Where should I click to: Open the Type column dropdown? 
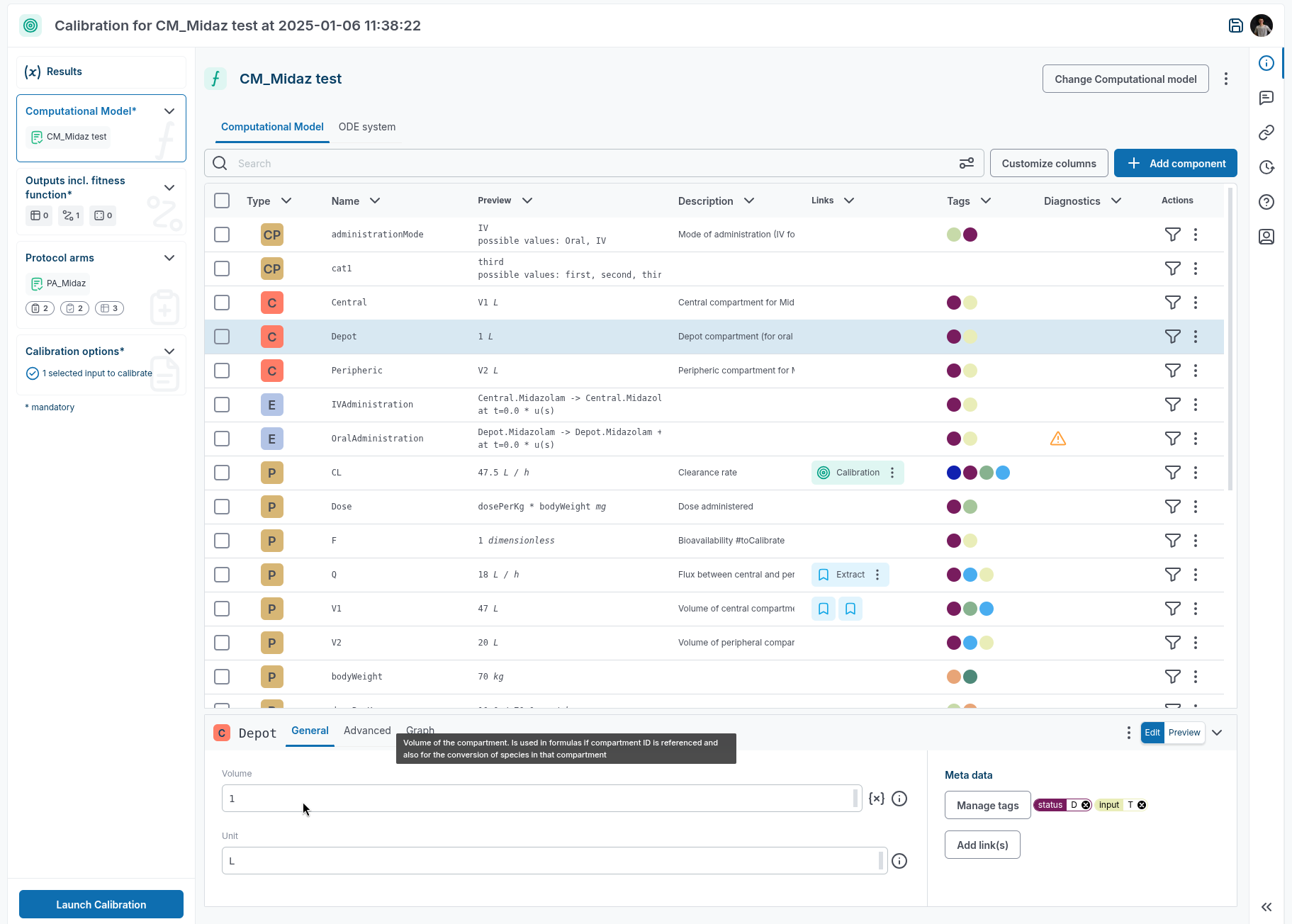click(286, 201)
